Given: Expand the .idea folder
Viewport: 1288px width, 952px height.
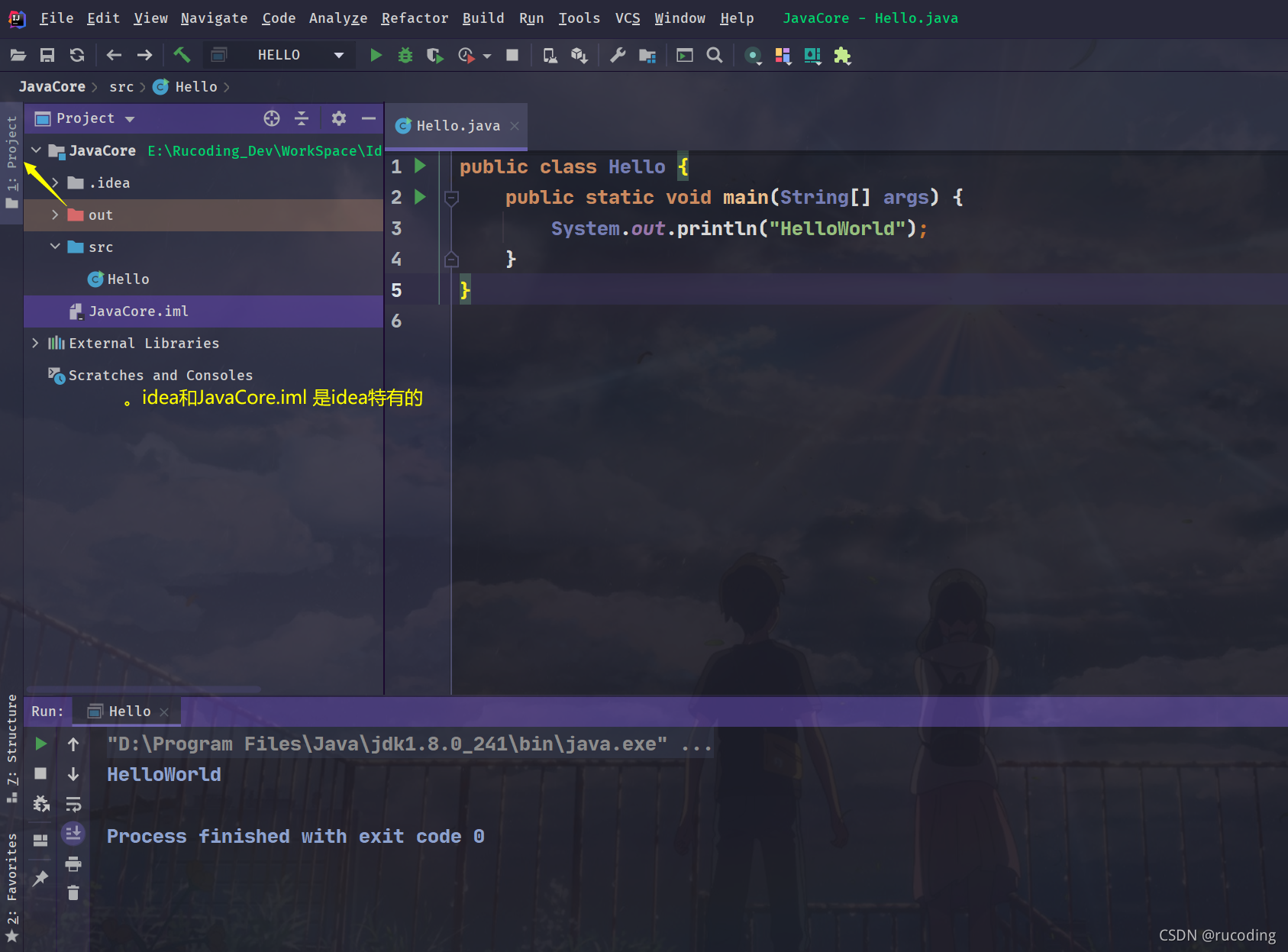Looking at the screenshot, I should coord(55,182).
